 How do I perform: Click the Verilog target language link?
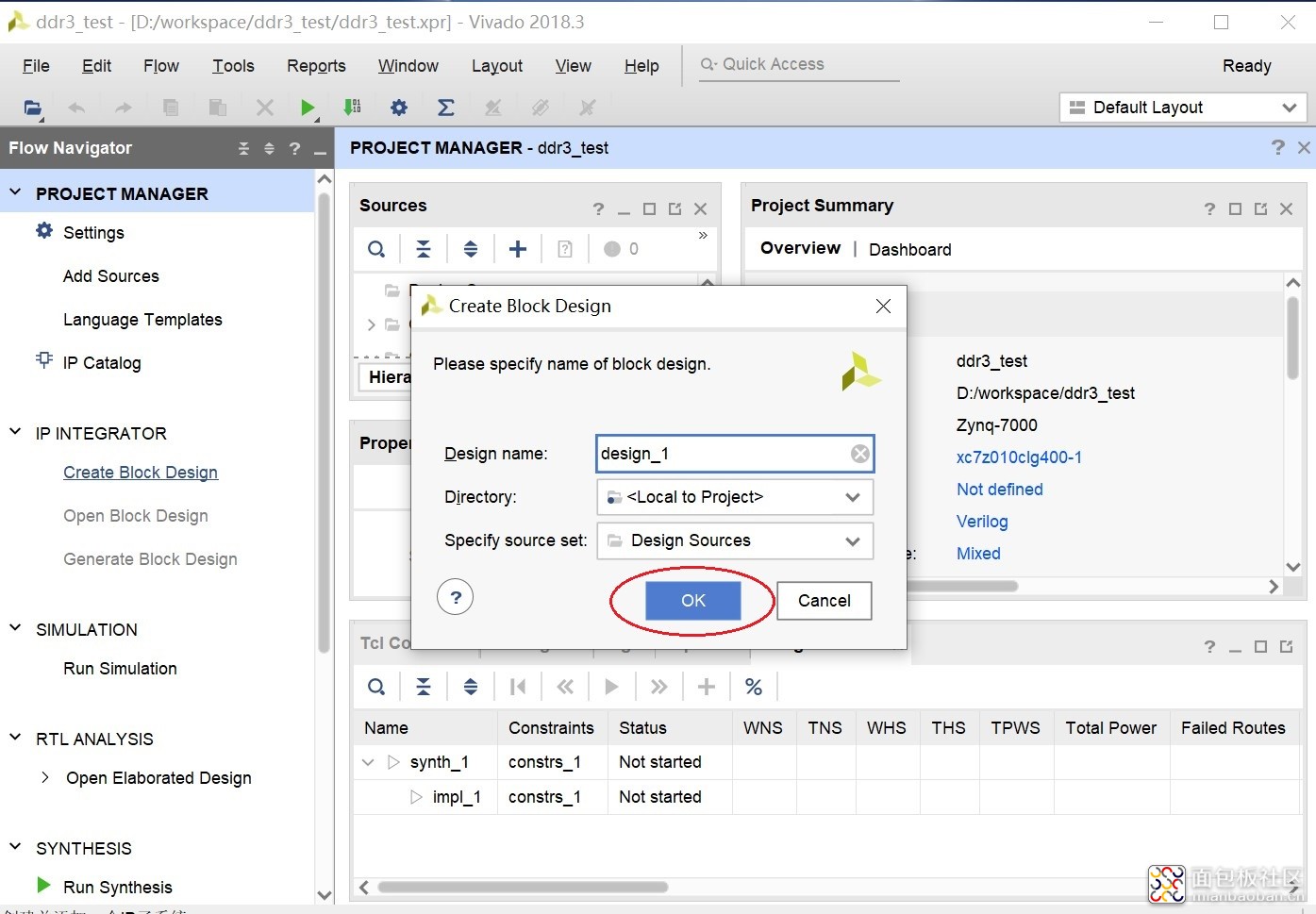click(x=982, y=522)
